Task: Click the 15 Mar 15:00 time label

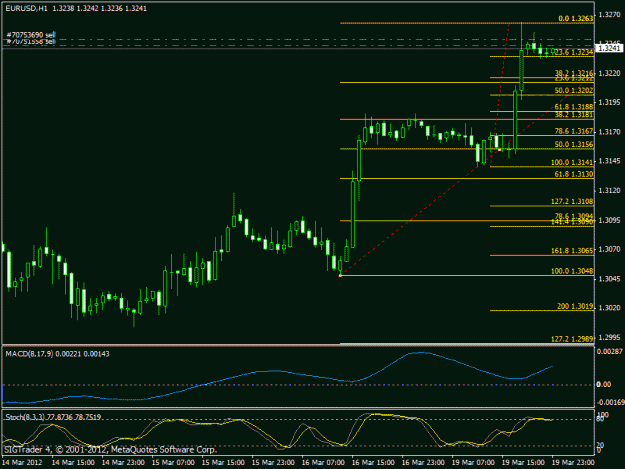Action: pyautogui.click(x=223, y=462)
